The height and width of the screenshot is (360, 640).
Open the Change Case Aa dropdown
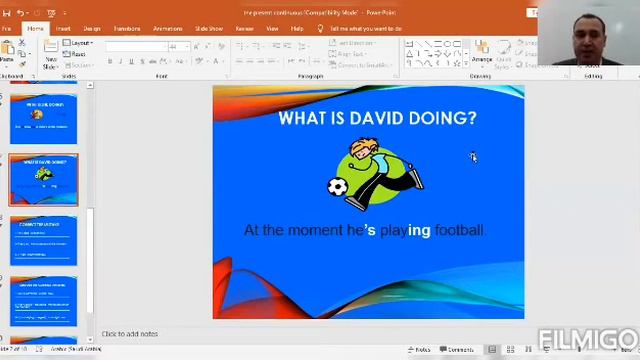click(x=180, y=62)
